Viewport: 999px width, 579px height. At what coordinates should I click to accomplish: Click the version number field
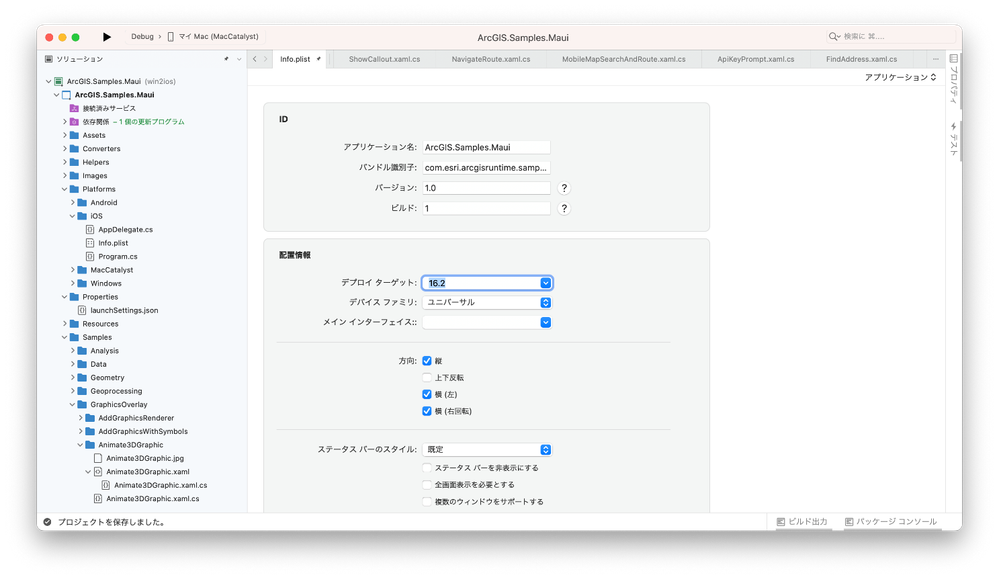486,188
